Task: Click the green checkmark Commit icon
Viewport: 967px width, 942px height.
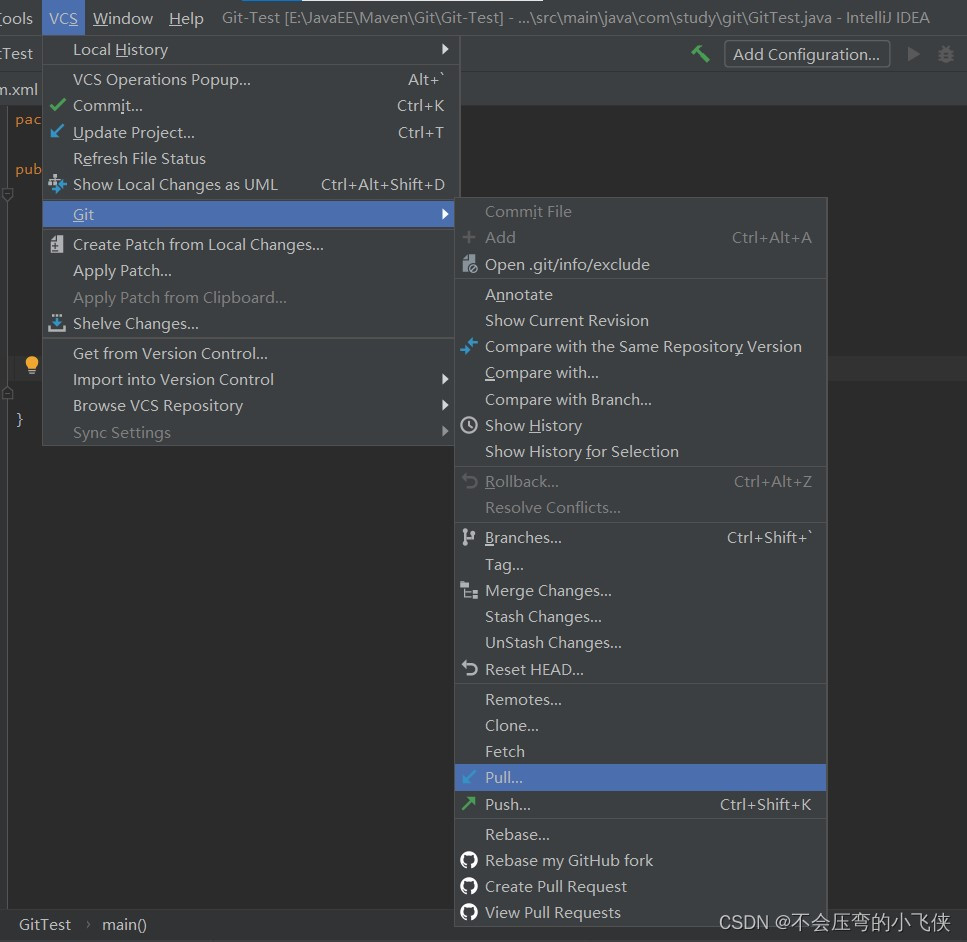Action: (57, 105)
